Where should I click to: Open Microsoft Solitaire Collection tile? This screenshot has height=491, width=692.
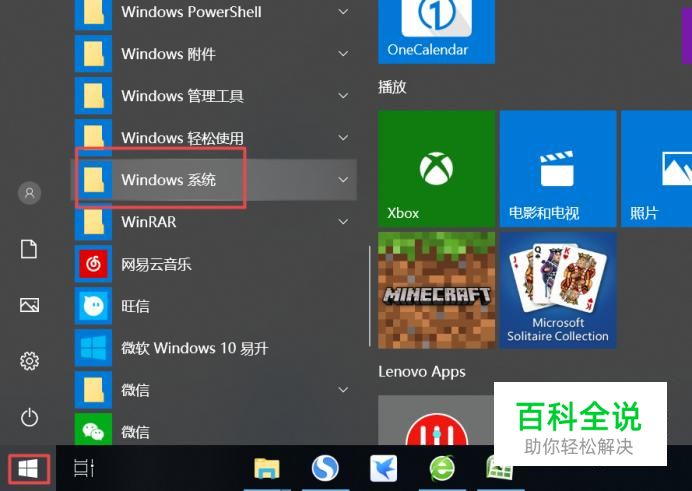558,290
